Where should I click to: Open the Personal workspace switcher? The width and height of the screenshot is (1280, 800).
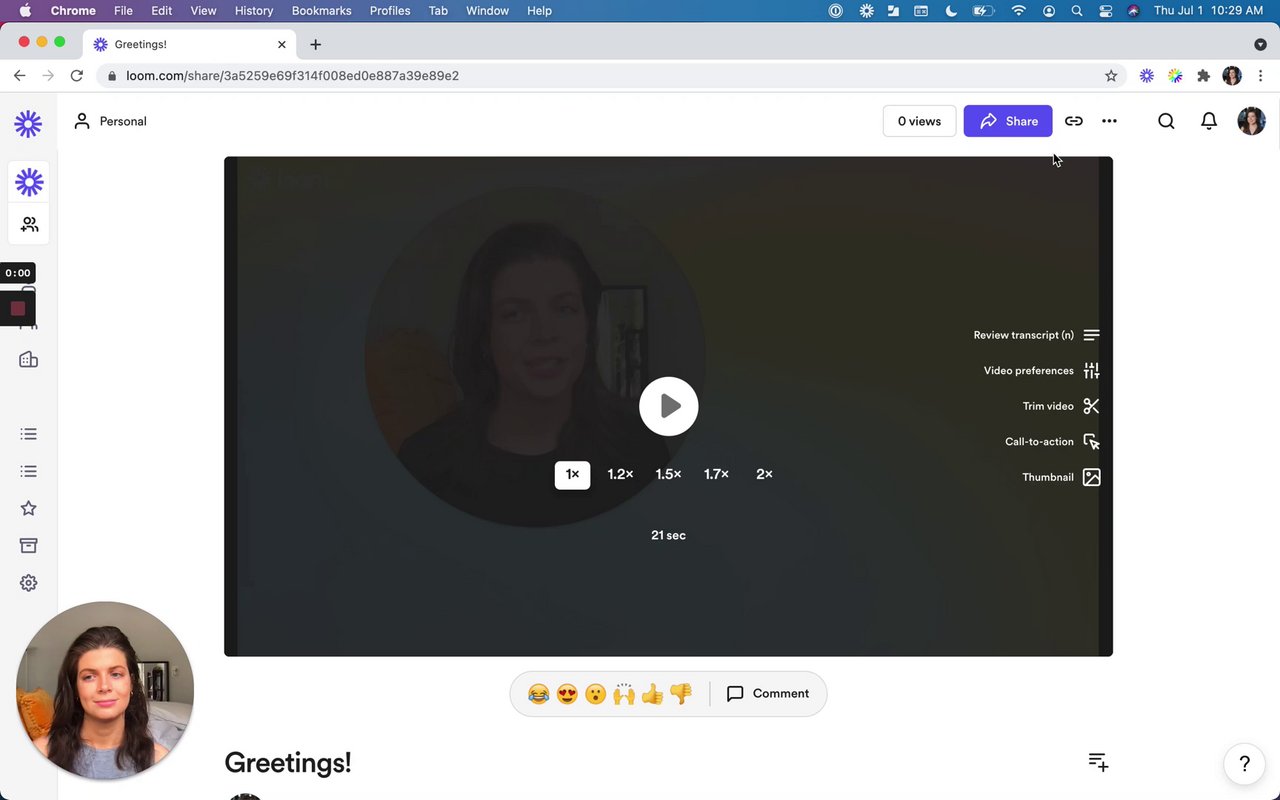pyautogui.click(x=111, y=121)
